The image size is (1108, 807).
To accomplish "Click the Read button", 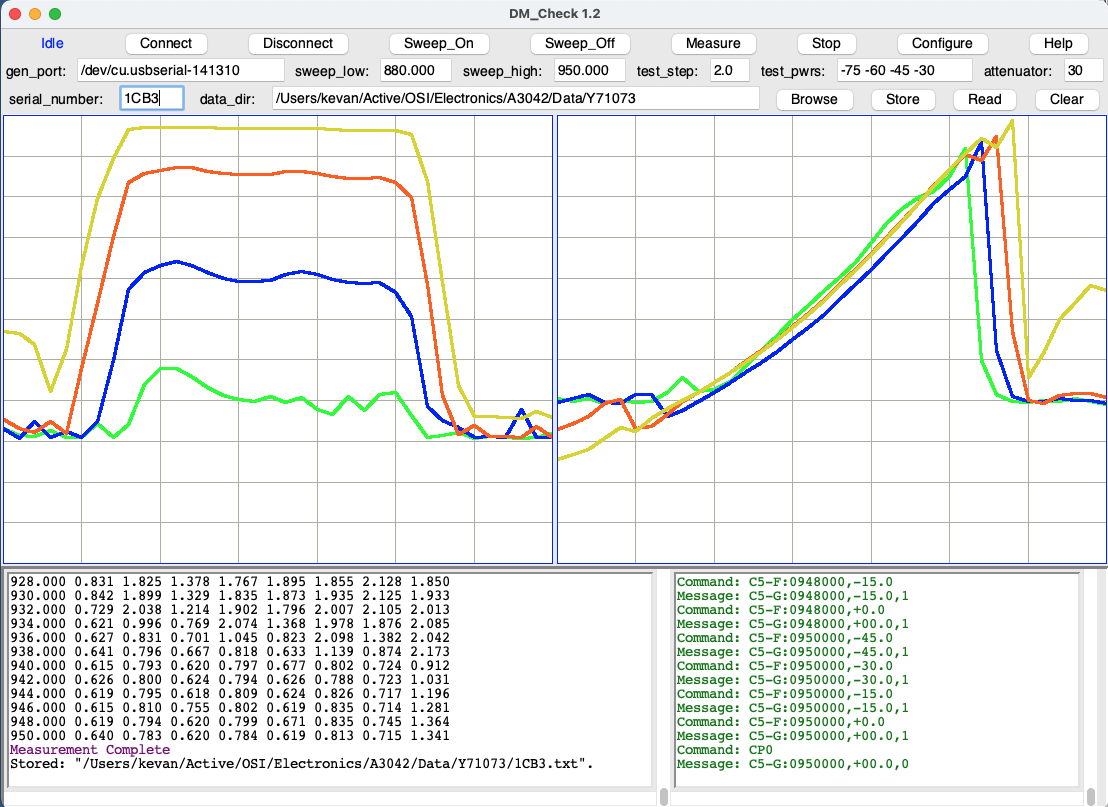I will pyautogui.click(x=984, y=99).
